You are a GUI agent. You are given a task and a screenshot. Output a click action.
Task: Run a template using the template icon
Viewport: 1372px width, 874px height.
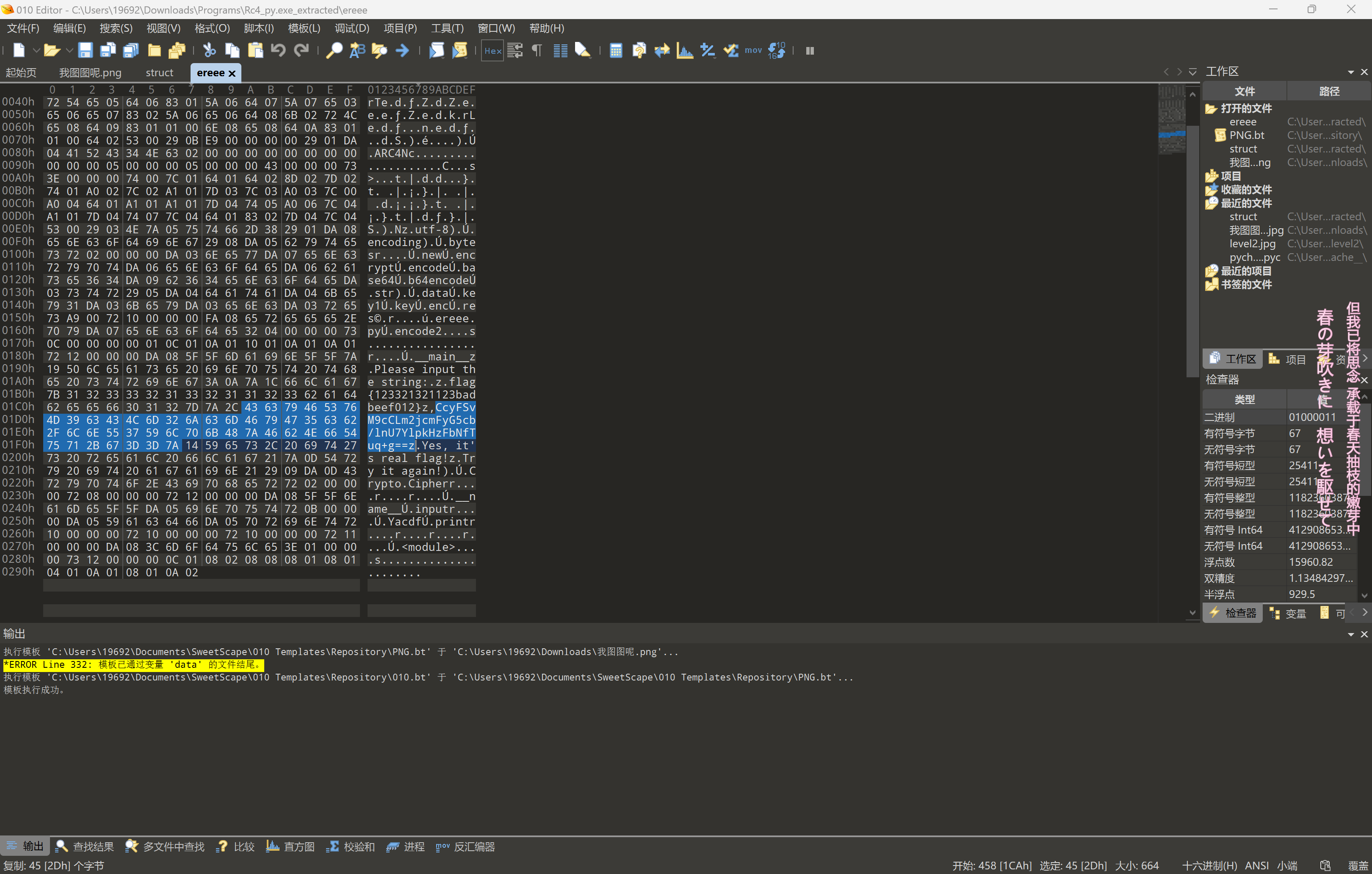coord(459,51)
